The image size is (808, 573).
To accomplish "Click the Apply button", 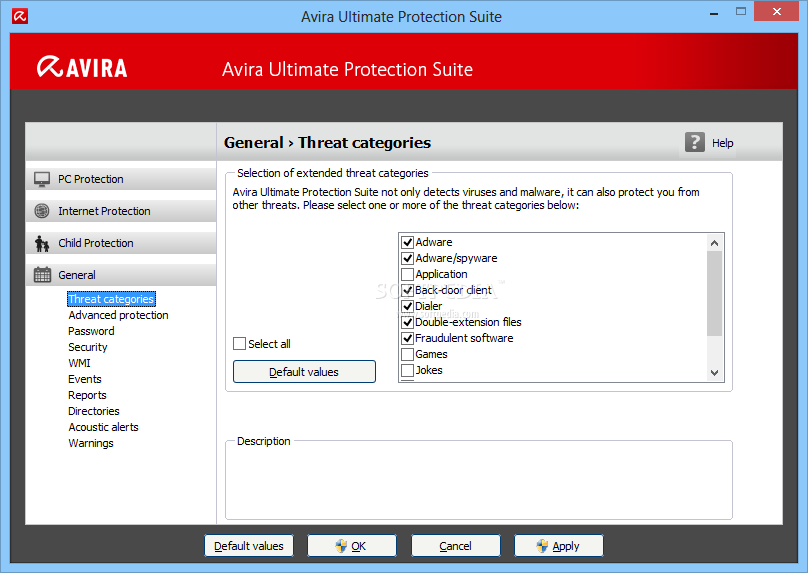I will [559, 546].
